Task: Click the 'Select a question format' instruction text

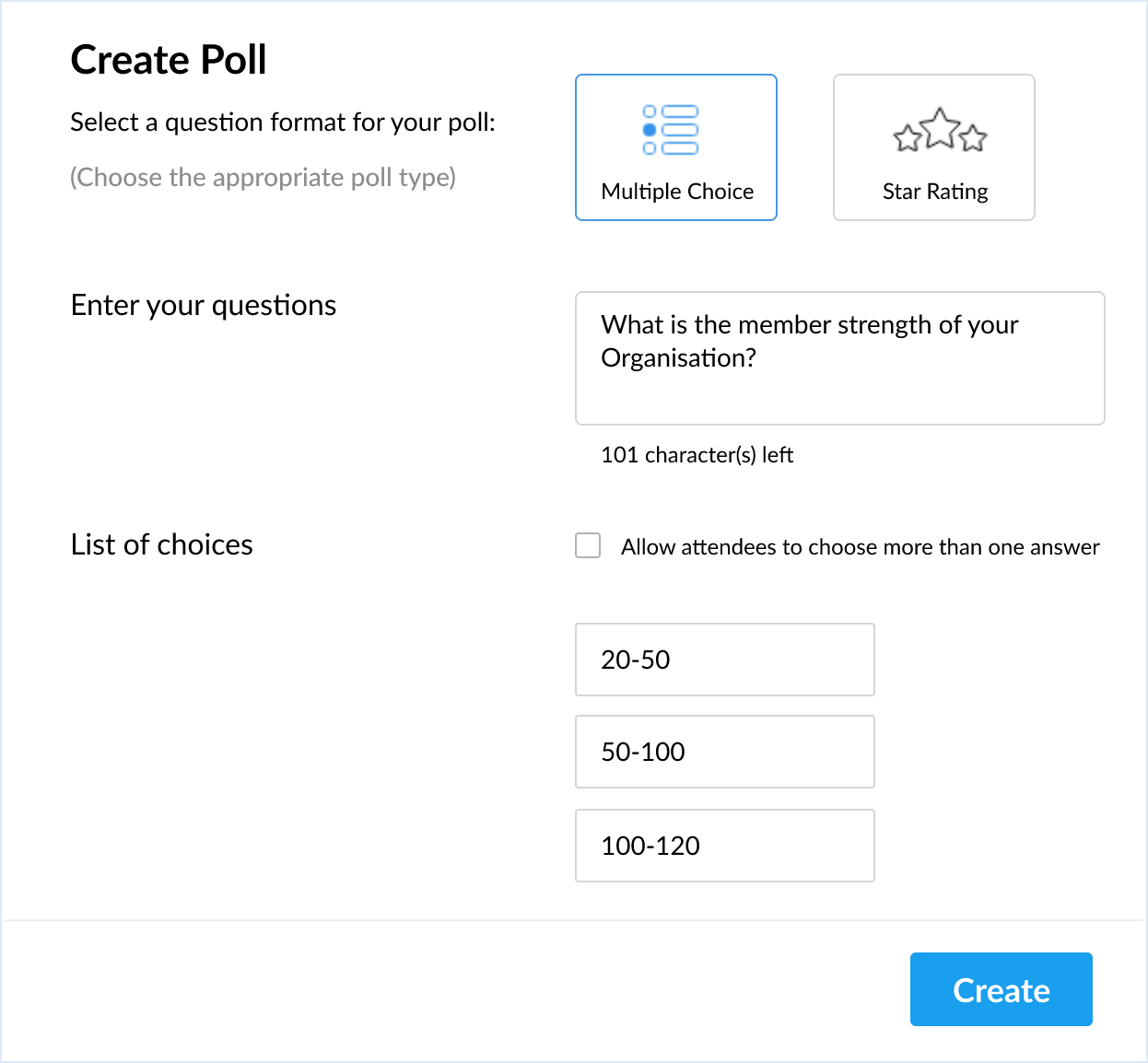Action: coord(283,123)
